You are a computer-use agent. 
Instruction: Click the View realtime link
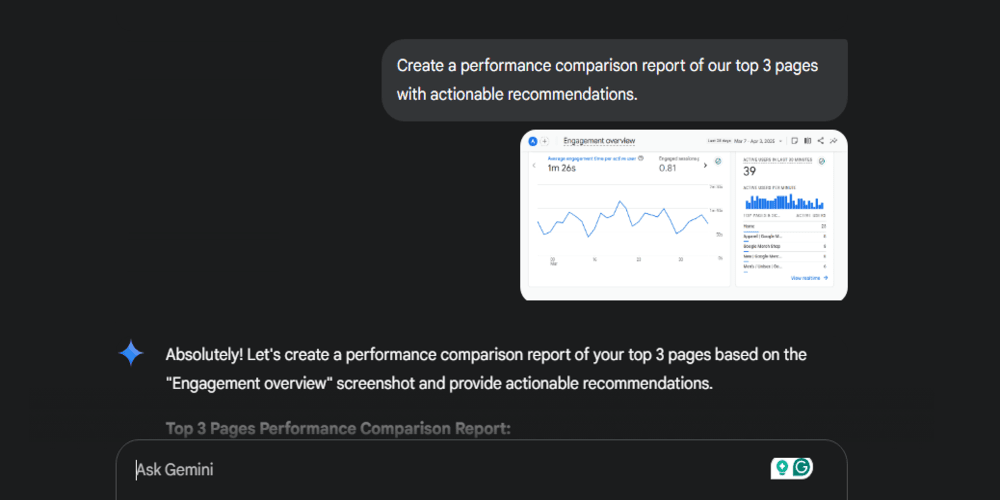(808, 278)
